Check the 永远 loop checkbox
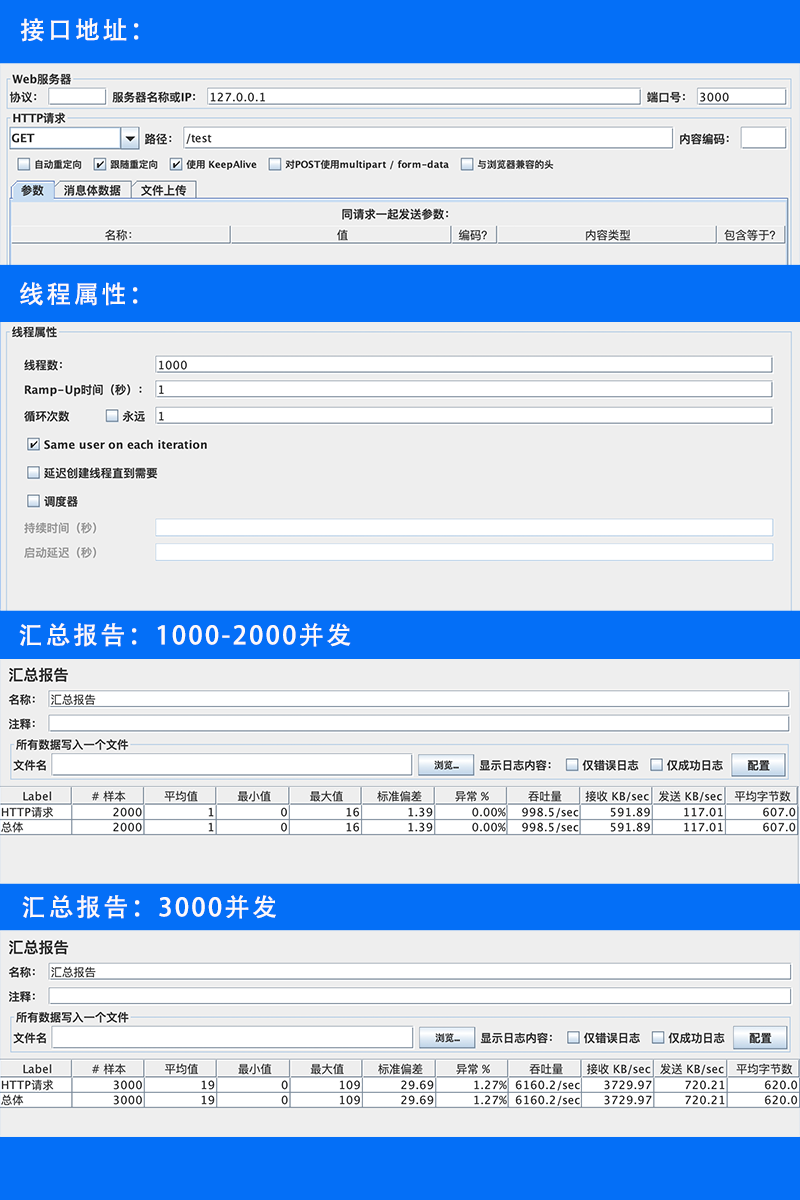Screen dimensions: 800x1200 112,415
